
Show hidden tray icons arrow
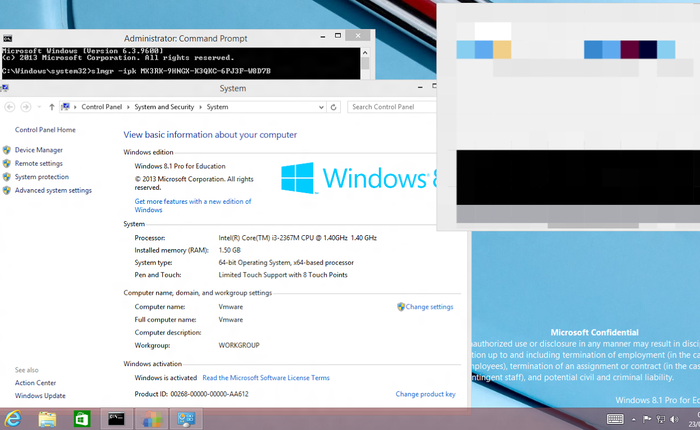tap(633, 419)
